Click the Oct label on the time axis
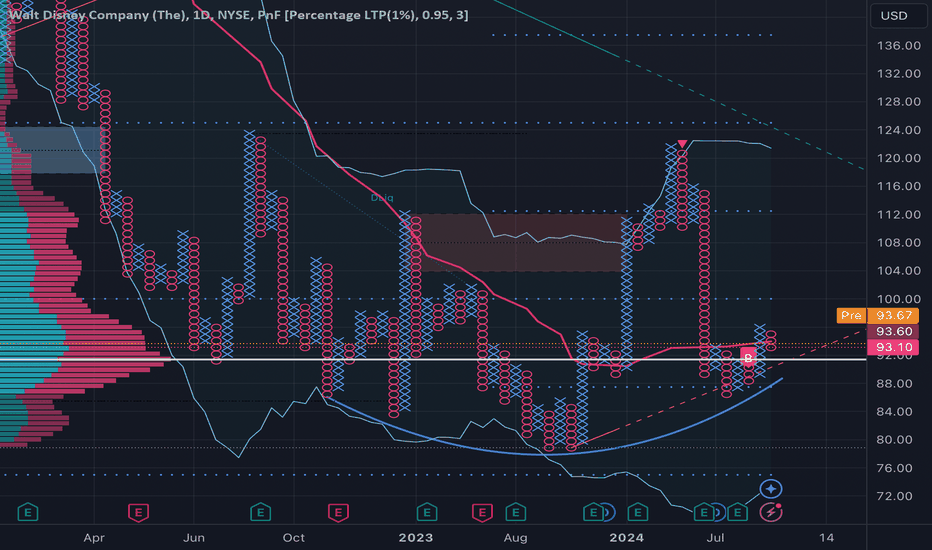Viewport: 932px width, 550px height. [294, 538]
